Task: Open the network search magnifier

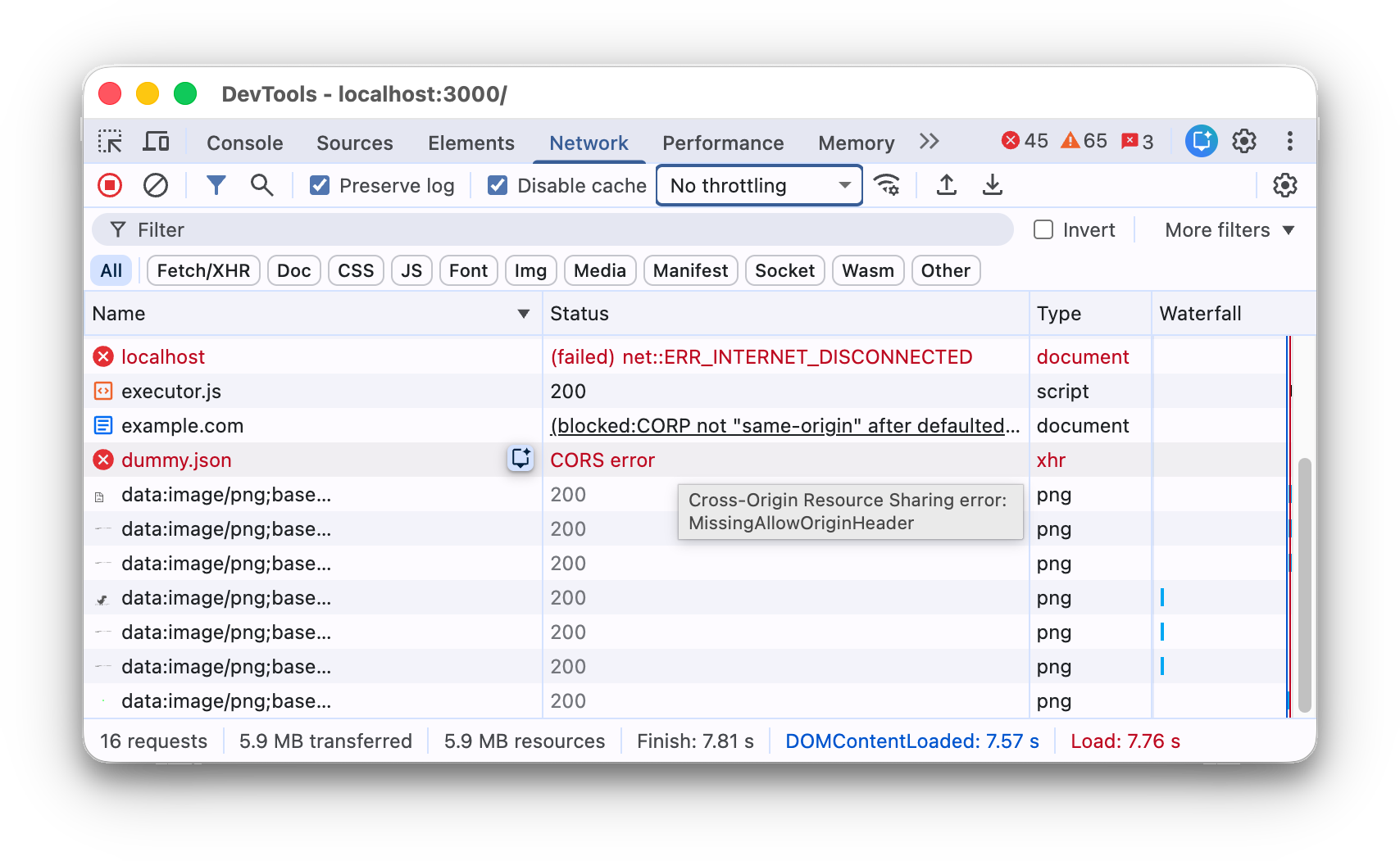Action: point(261,185)
